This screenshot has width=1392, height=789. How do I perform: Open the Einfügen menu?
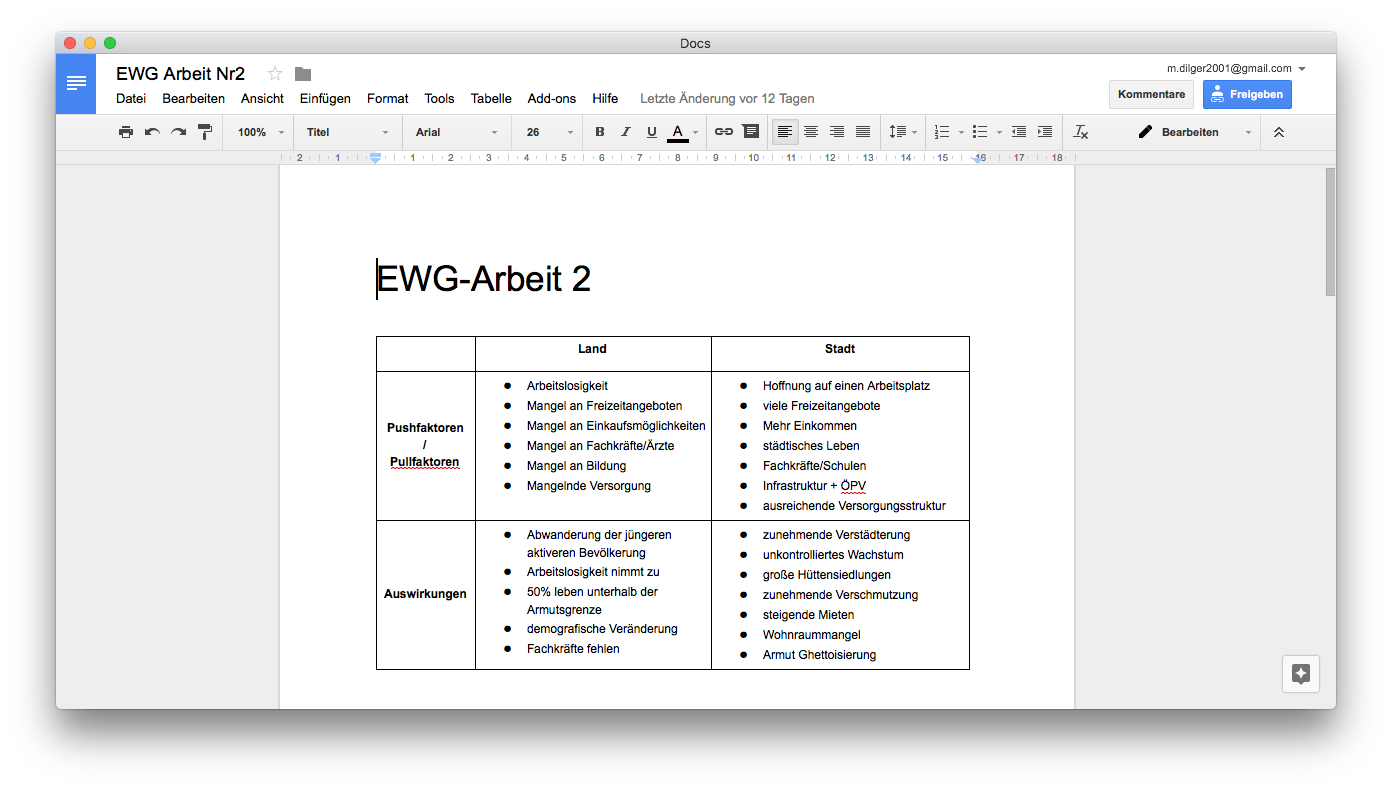point(324,98)
